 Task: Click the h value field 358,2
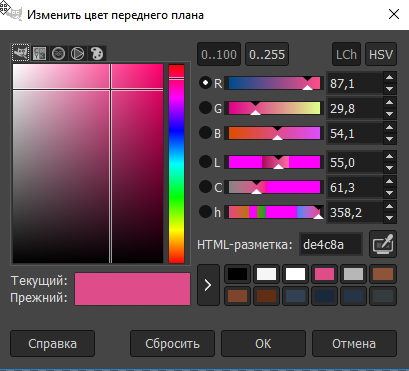pos(355,212)
